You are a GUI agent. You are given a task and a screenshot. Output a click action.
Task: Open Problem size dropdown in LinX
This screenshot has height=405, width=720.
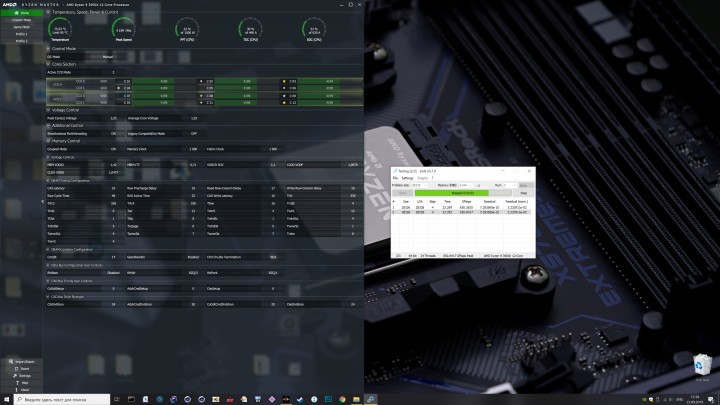(x=420, y=185)
